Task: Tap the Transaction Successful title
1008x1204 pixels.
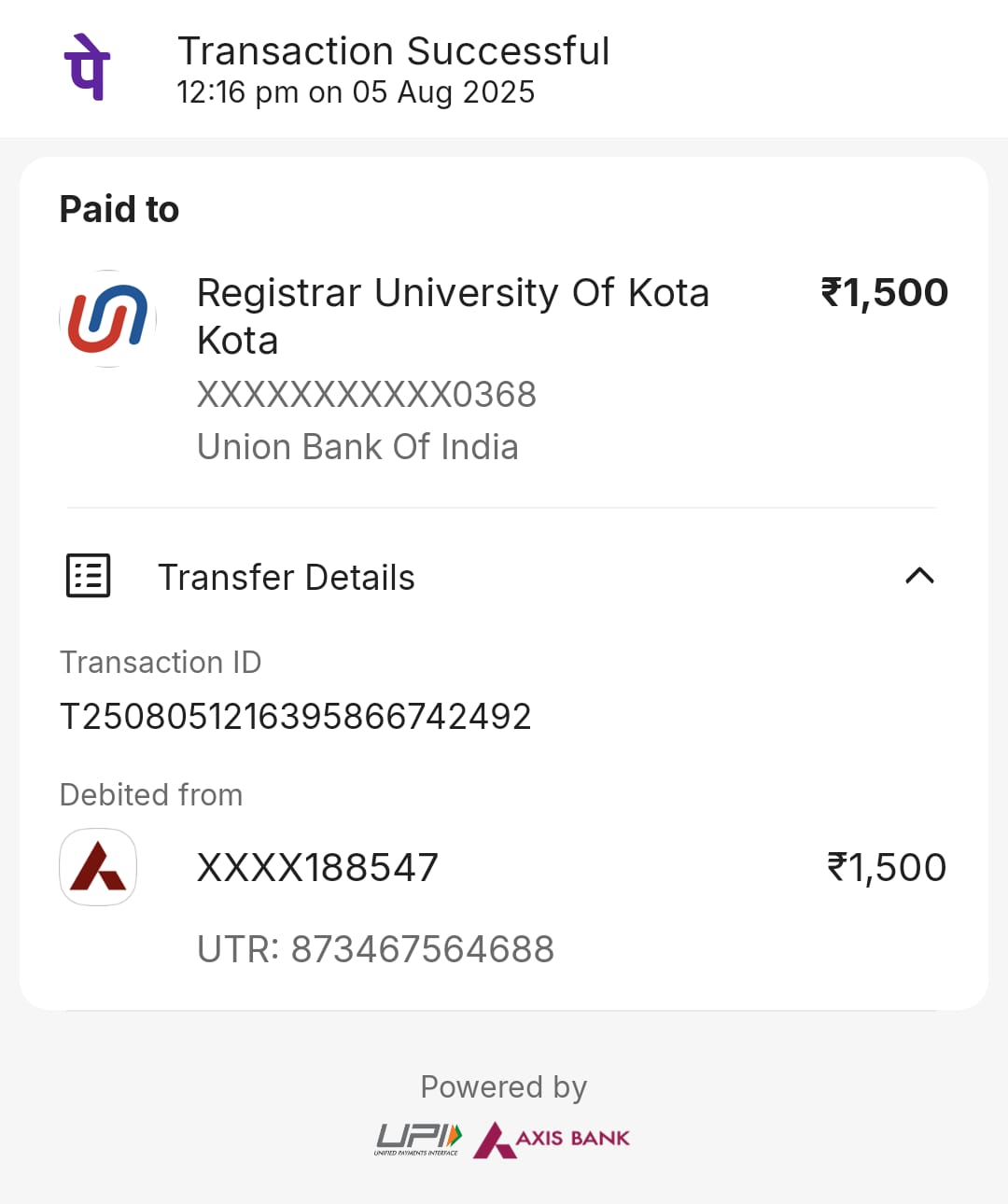Action: [393, 51]
